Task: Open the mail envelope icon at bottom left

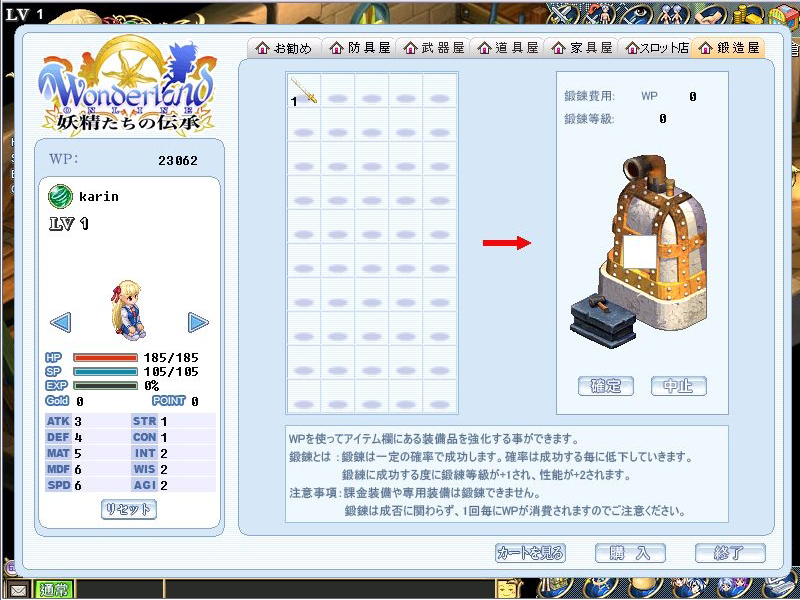Action: (x=18, y=590)
